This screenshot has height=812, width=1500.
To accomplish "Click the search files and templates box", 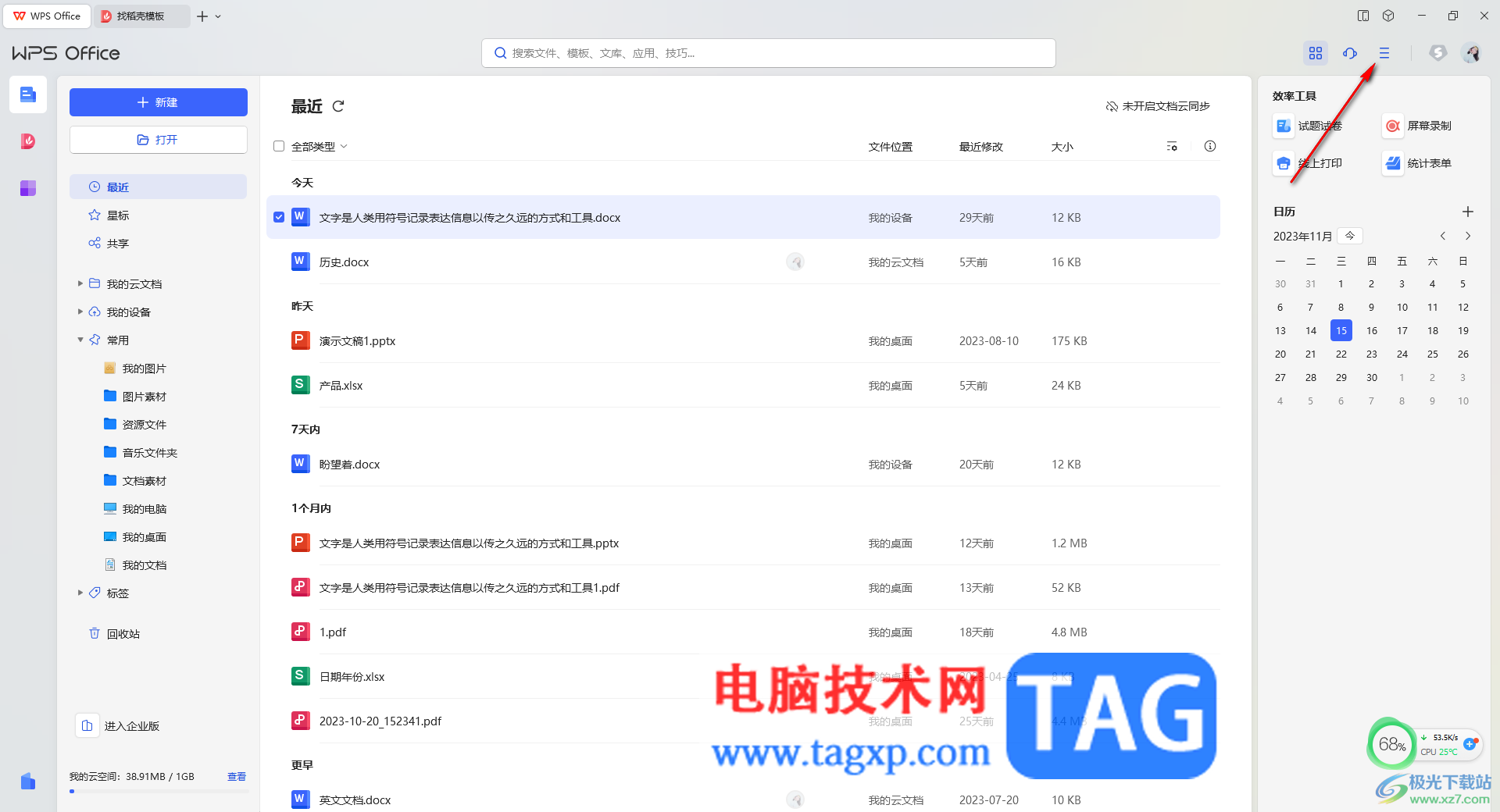I will [769, 53].
